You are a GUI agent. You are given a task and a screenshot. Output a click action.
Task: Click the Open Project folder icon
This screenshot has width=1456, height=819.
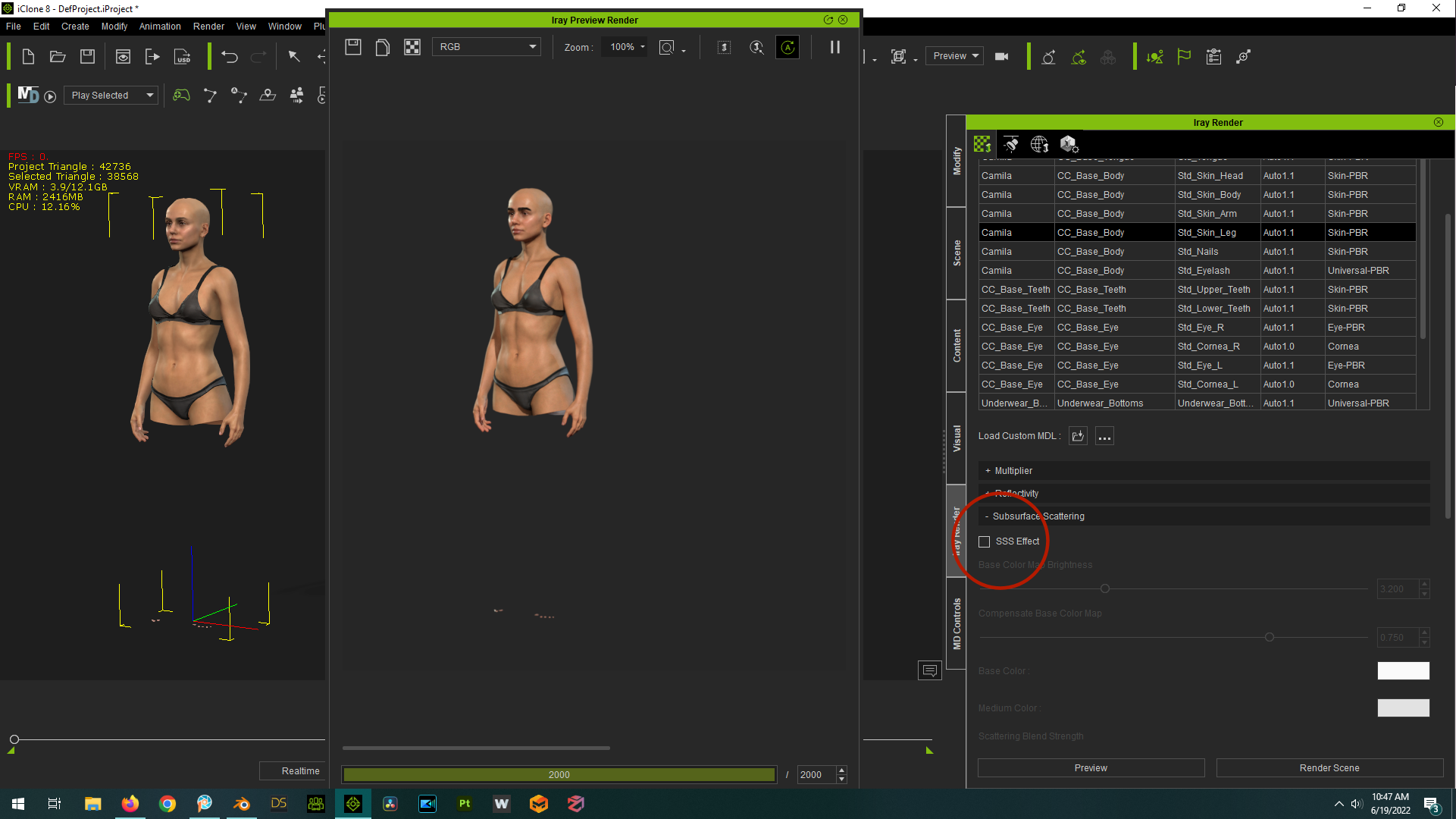click(x=58, y=57)
